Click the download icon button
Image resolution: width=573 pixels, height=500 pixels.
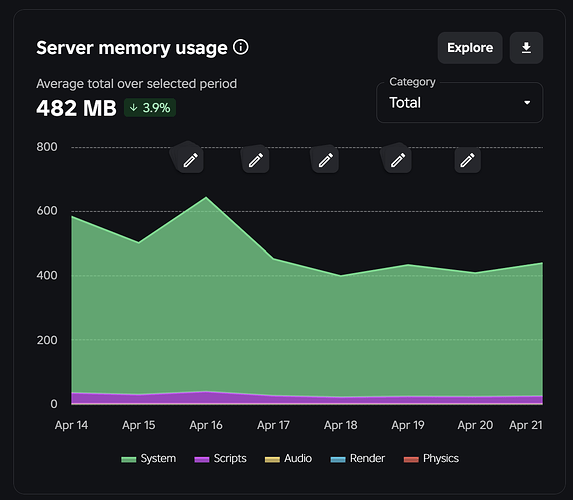(x=526, y=48)
